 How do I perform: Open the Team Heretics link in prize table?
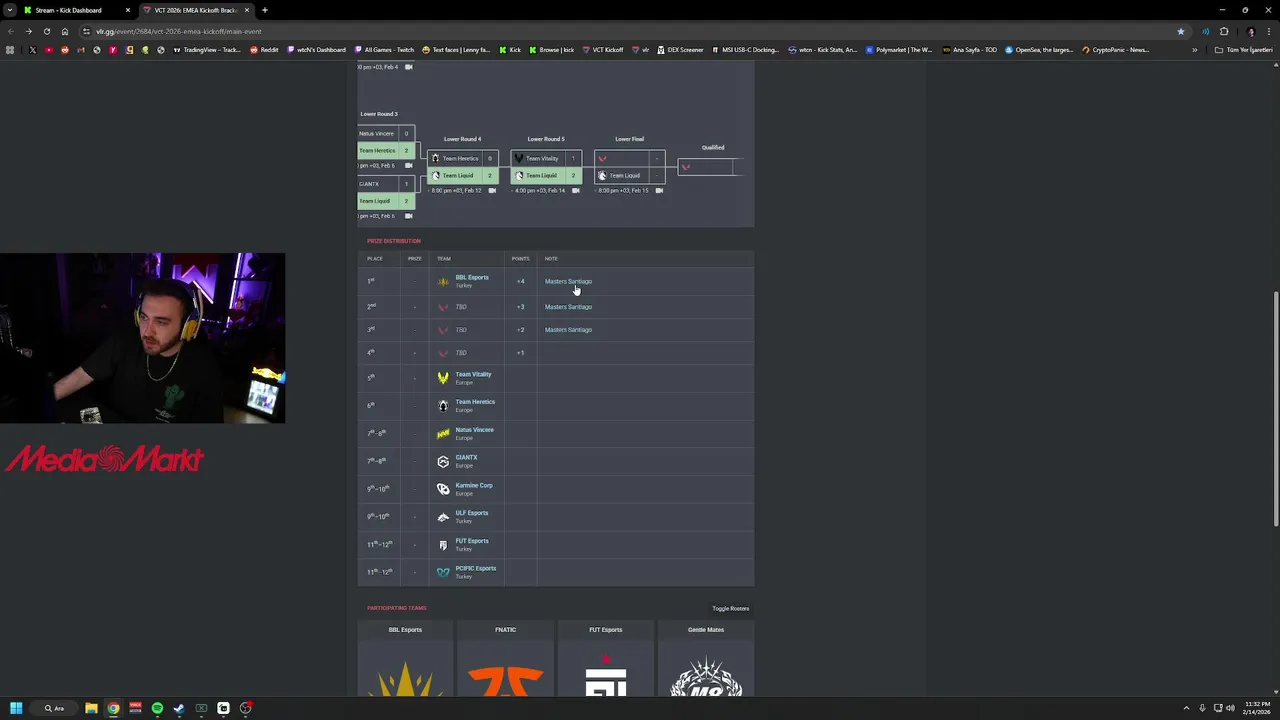(475, 402)
